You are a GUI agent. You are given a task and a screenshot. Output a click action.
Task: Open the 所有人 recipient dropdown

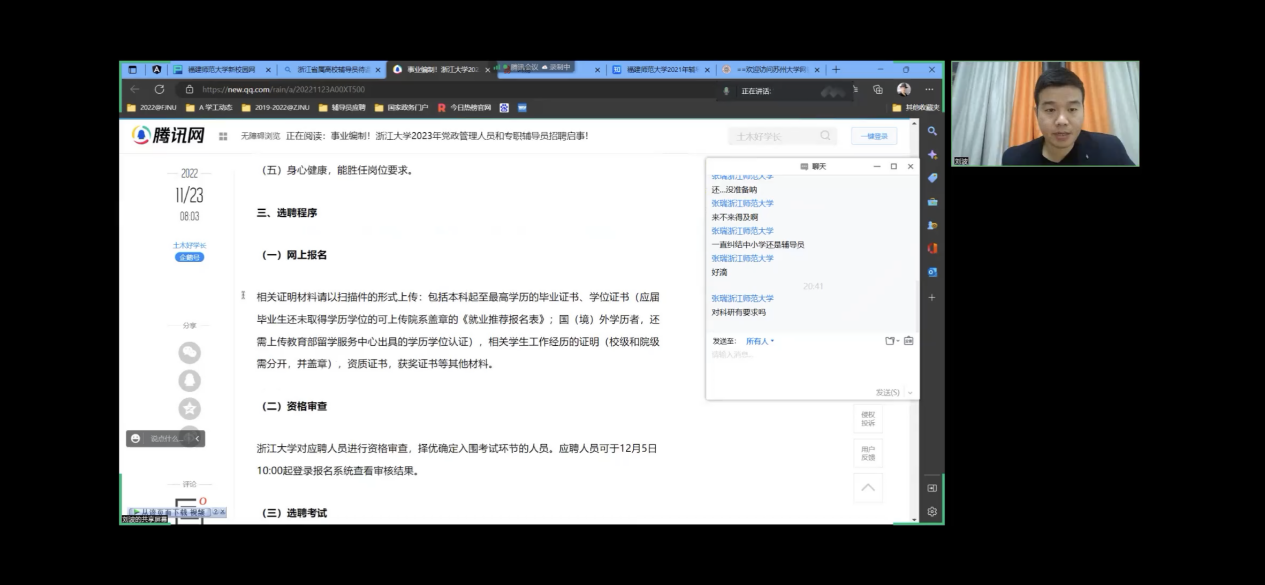point(760,341)
